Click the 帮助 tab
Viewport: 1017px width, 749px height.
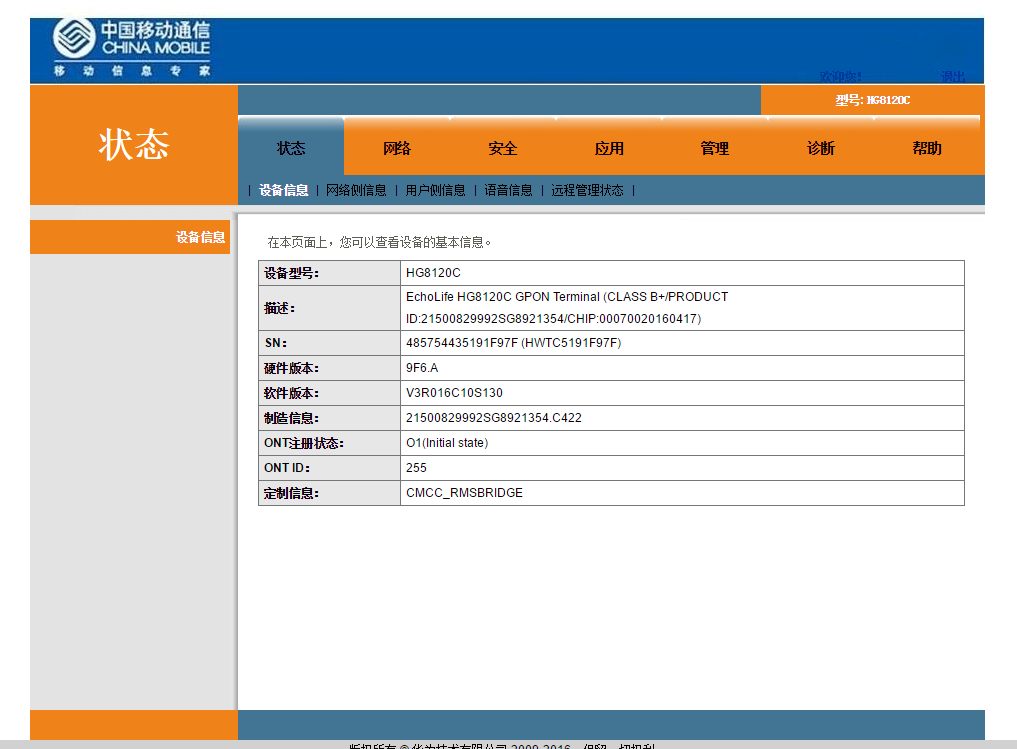coord(927,148)
